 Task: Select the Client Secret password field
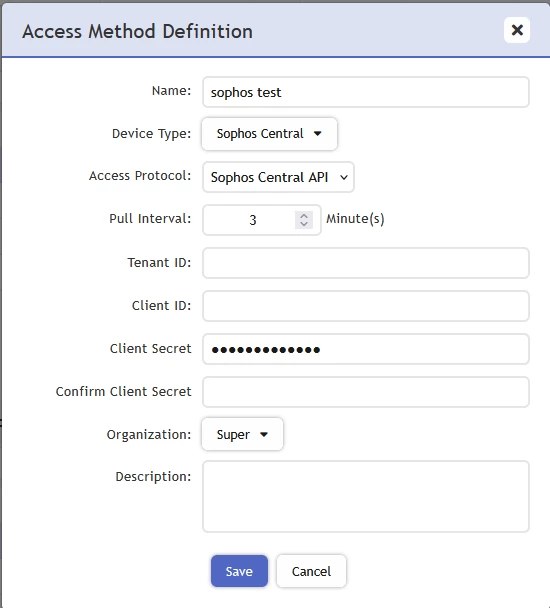tap(366, 349)
